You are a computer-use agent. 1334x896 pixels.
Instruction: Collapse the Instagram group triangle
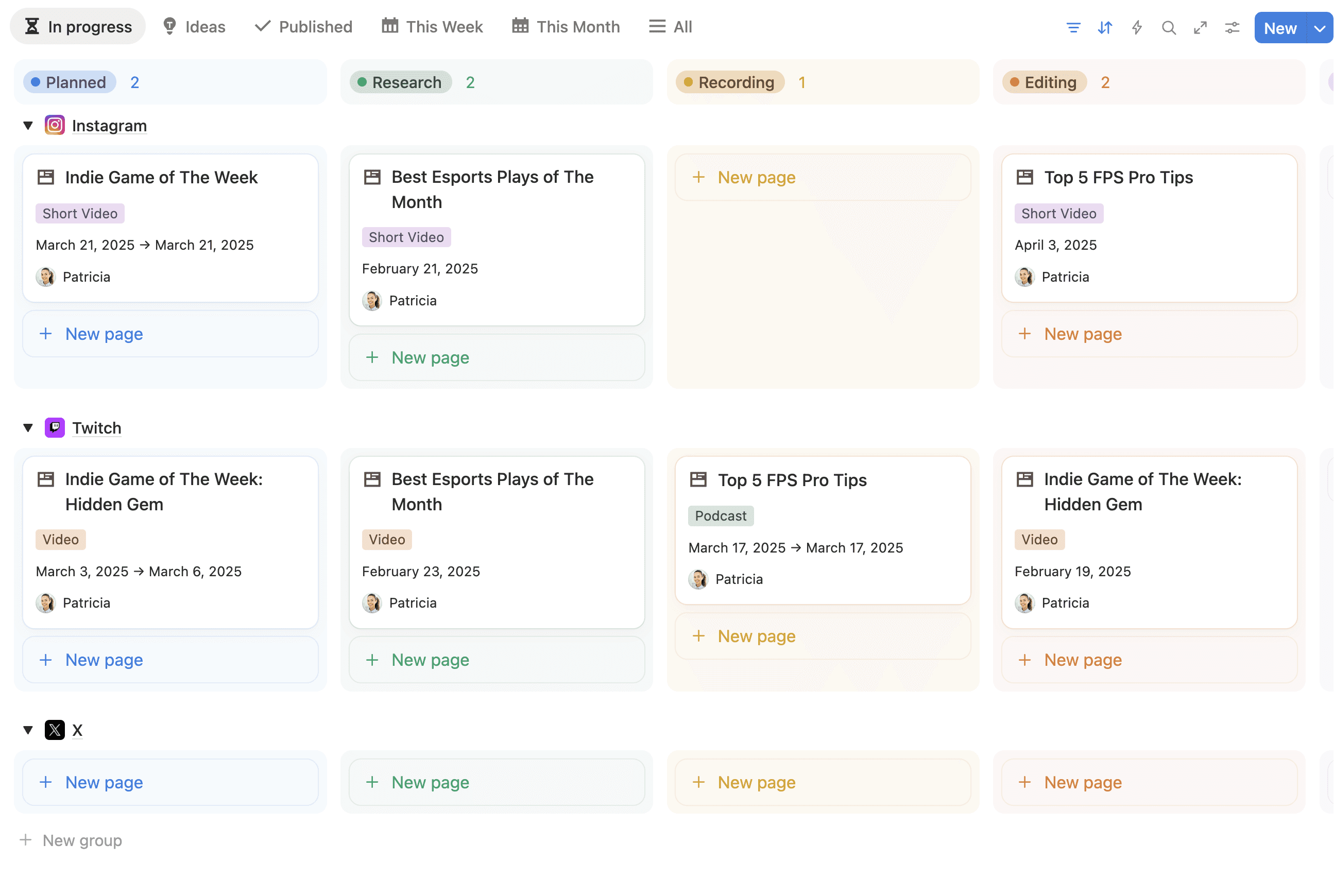pos(27,125)
